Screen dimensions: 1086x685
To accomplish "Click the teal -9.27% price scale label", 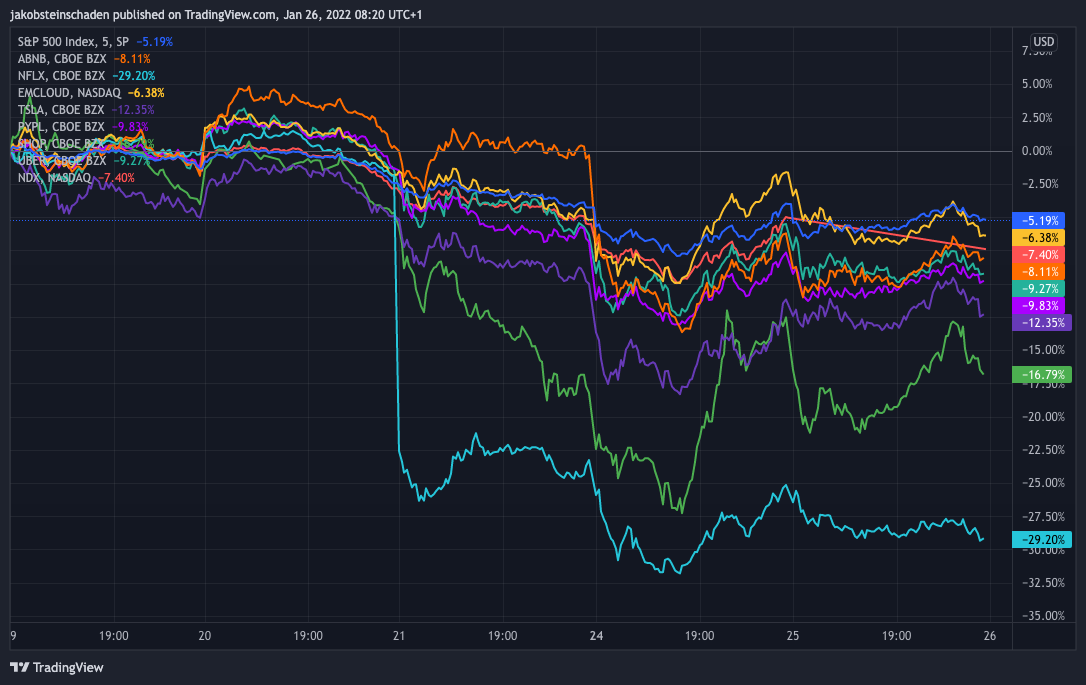I will (1039, 289).
